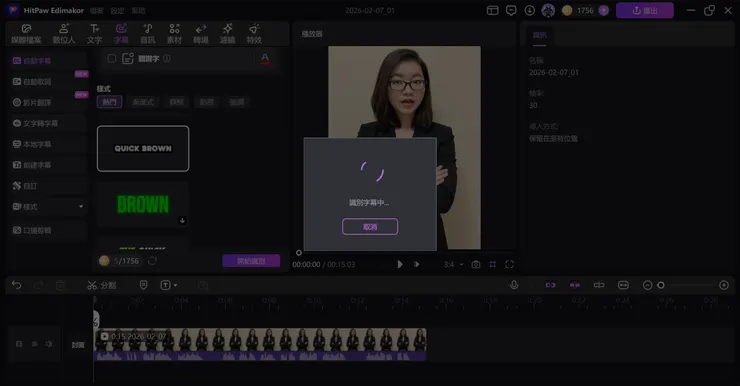Toggle the timeline magnetic snap option
Screen dimensions: 740x386
[574, 285]
